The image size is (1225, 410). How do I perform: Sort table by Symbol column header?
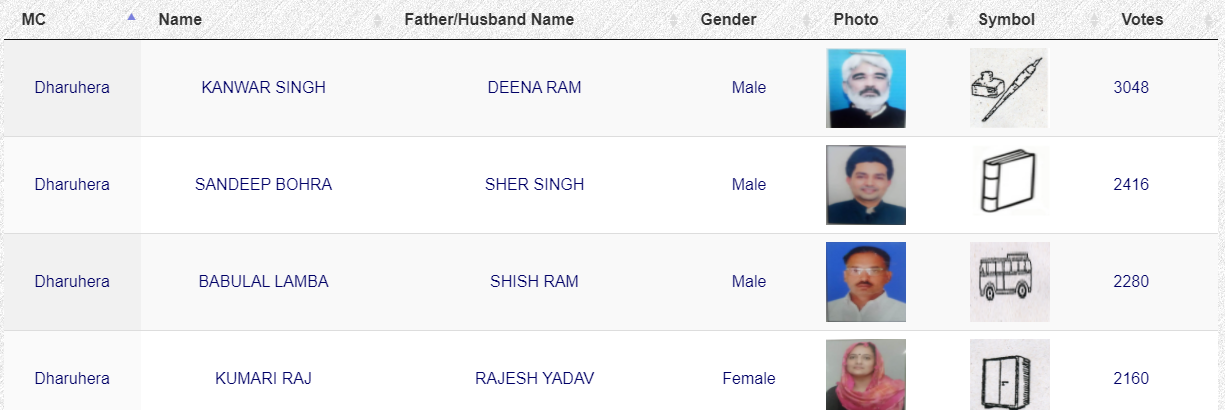1006,20
